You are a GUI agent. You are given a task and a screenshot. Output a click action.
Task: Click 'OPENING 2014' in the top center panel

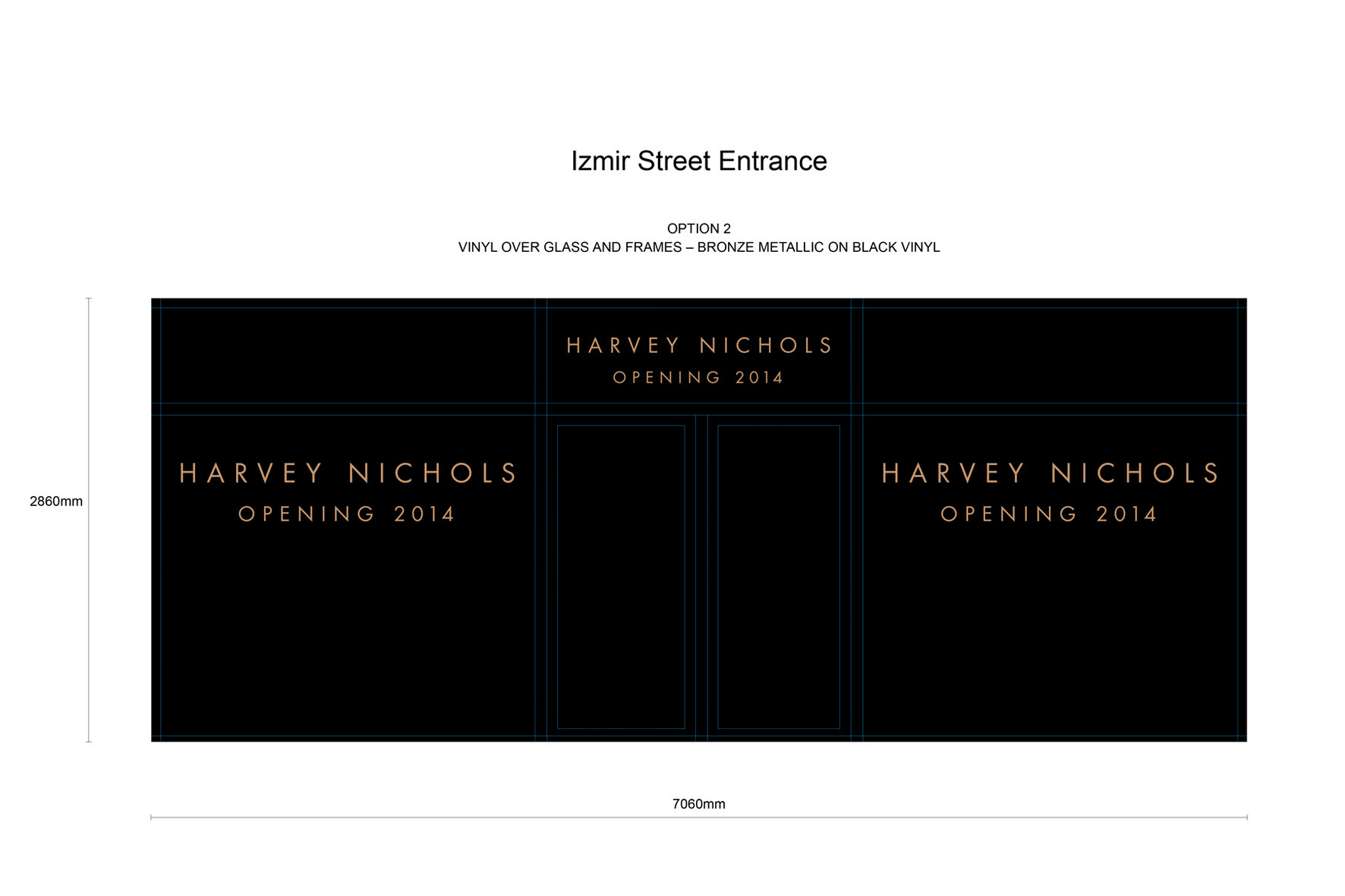click(698, 378)
